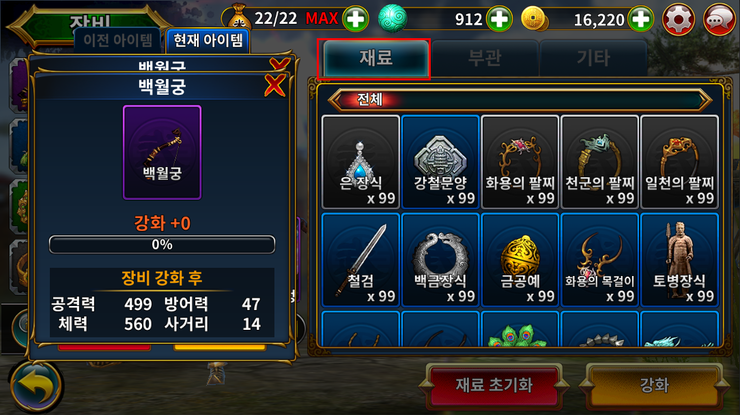The width and height of the screenshot is (740, 415).
Task: Click the 재료 초기화 reset button
Action: 494,385
